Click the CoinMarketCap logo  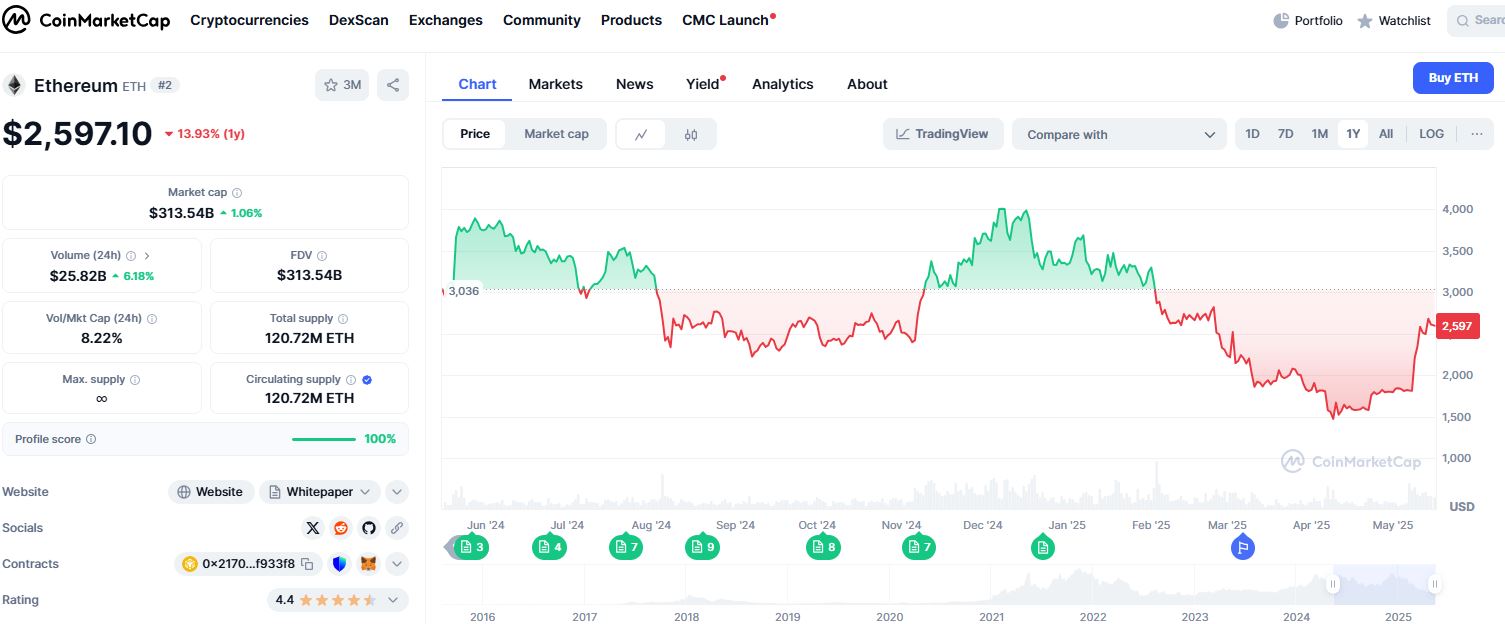tap(87, 20)
